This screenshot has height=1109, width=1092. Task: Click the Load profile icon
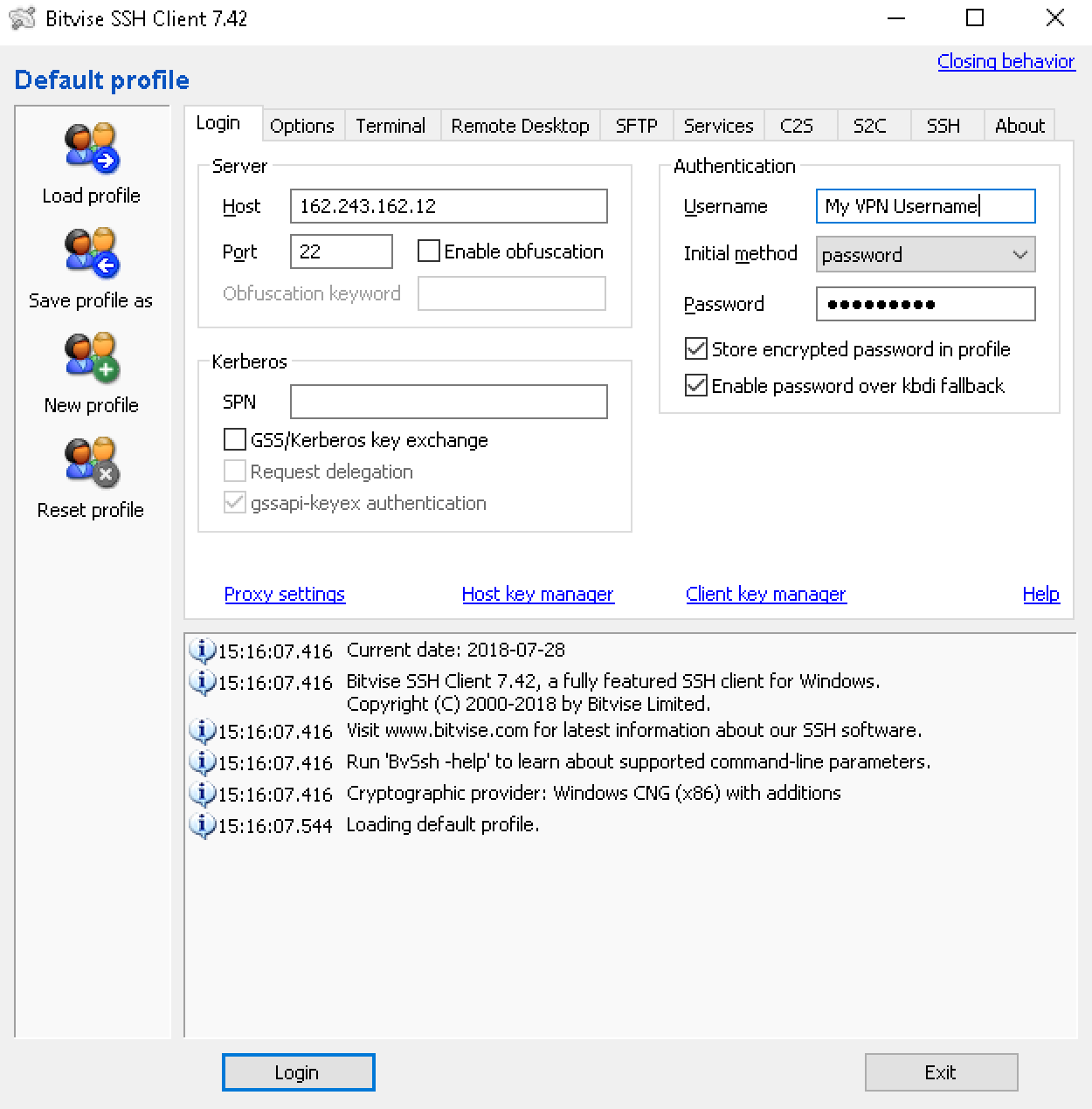(92, 148)
